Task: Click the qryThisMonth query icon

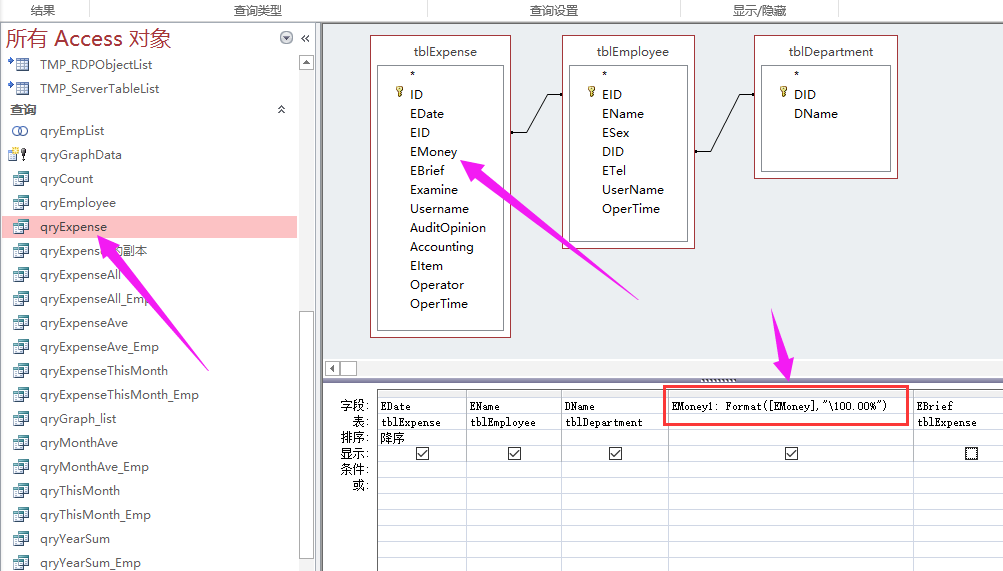Action: click(21, 490)
